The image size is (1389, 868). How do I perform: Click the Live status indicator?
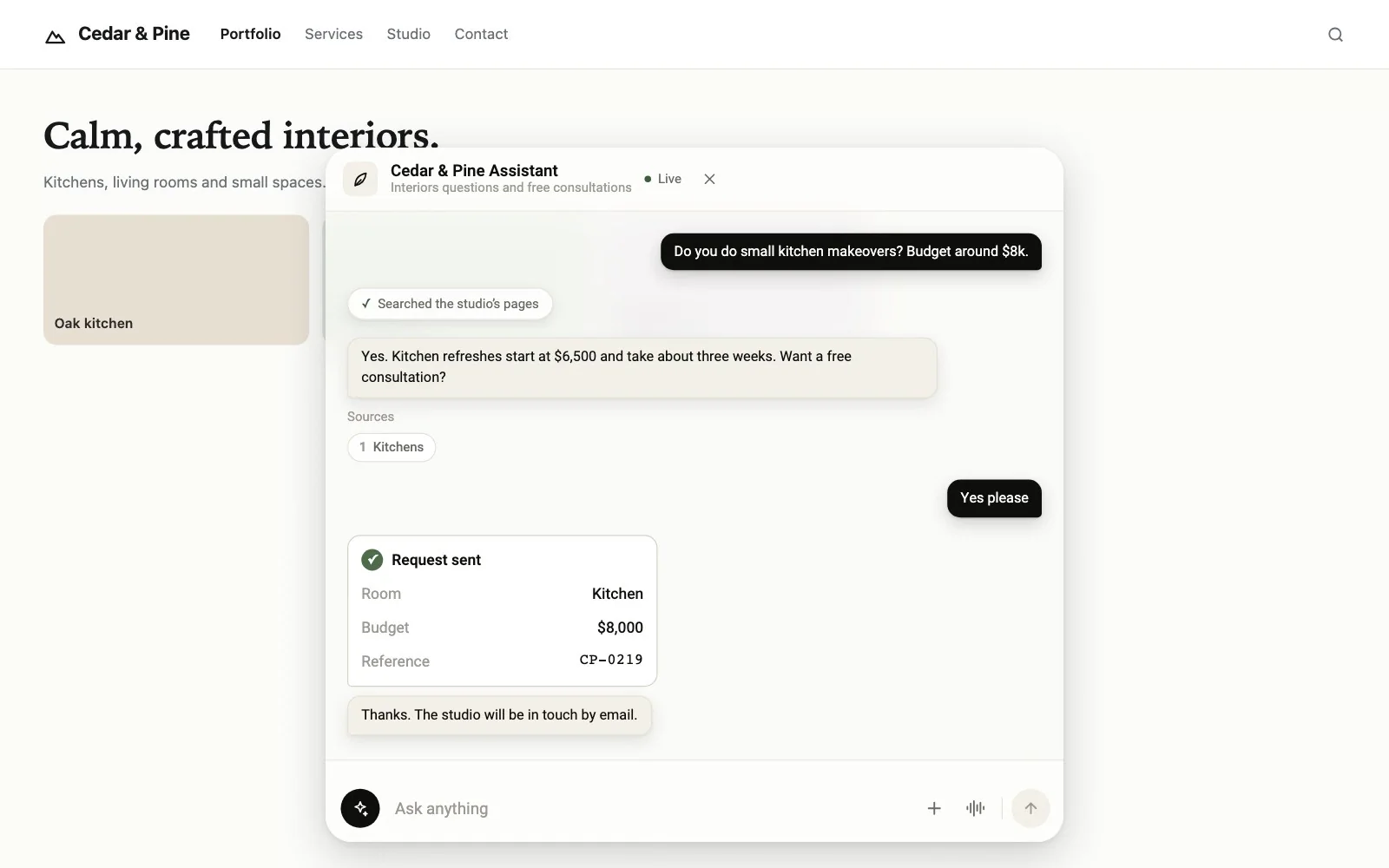click(662, 179)
